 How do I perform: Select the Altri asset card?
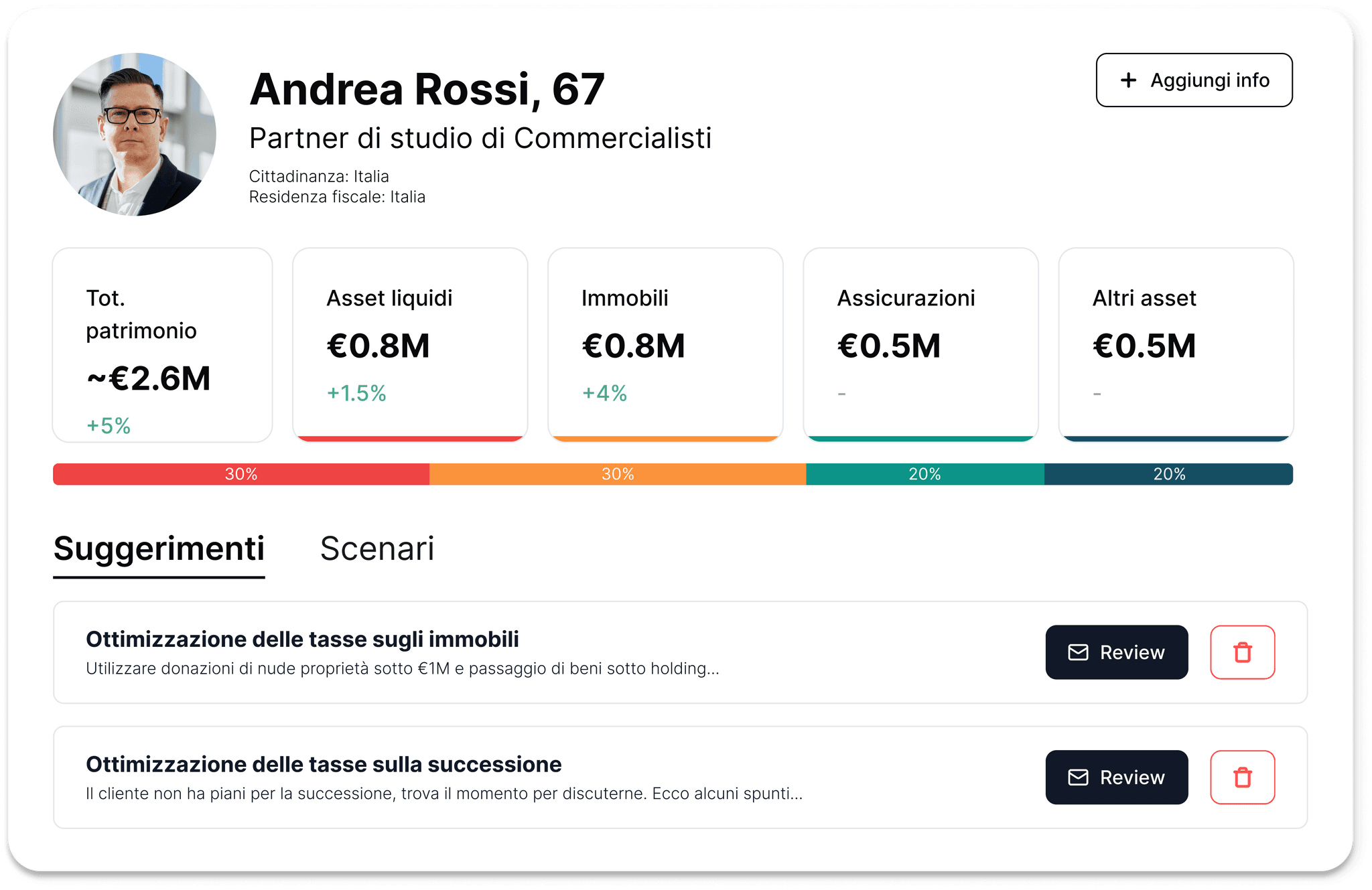pyautogui.click(x=1176, y=345)
